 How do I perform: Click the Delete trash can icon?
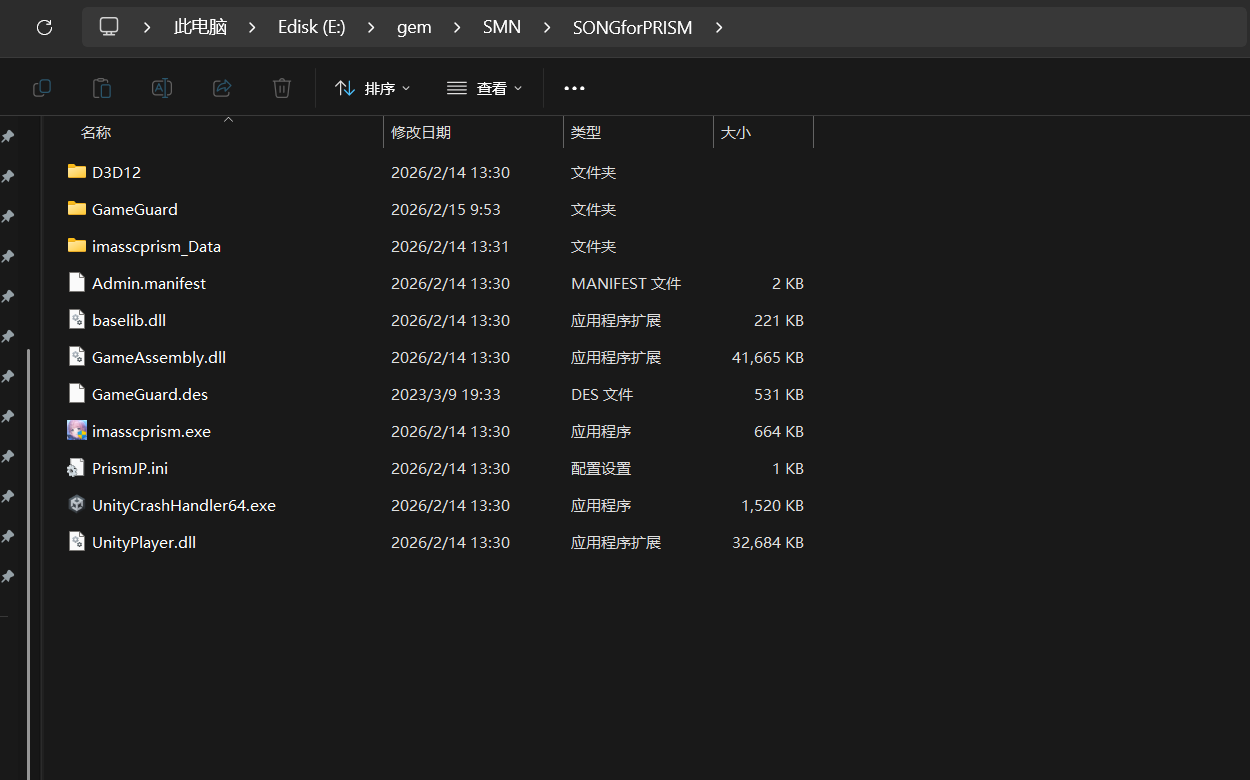(x=282, y=88)
